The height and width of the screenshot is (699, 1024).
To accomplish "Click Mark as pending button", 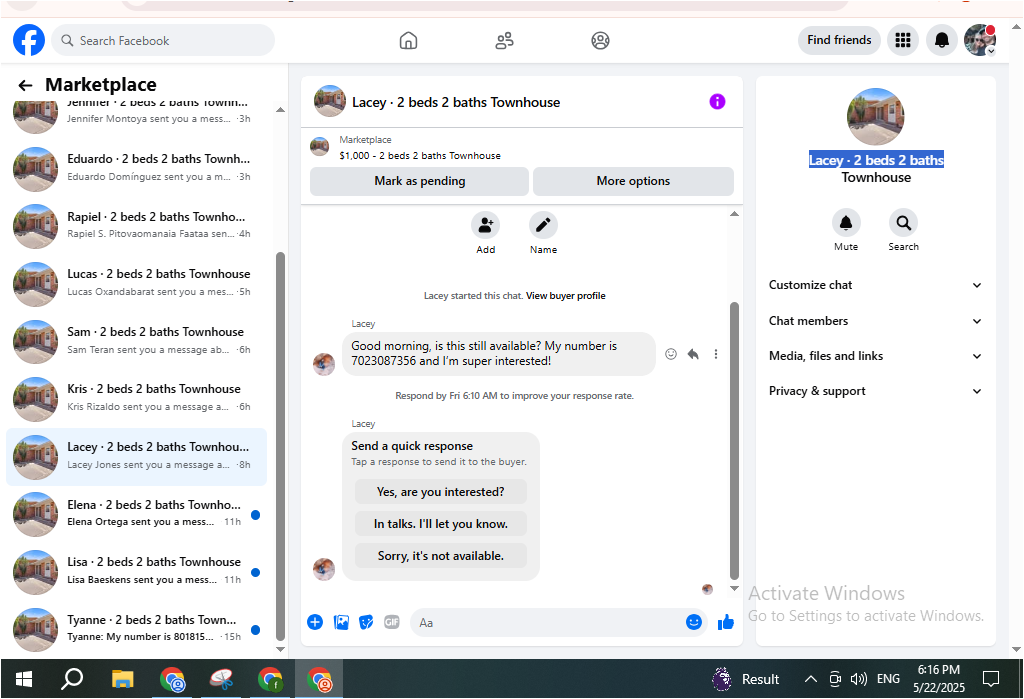I will point(419,182).
